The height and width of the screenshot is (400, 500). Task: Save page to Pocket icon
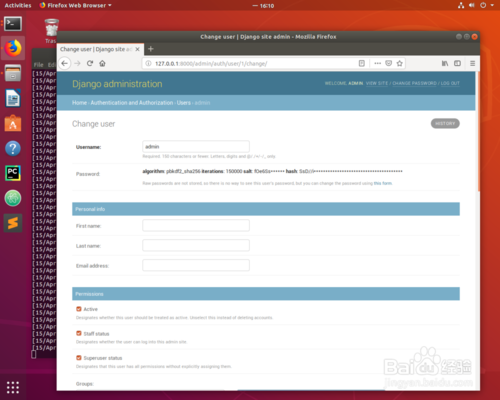pyautogui.click(x=389, y=63)
